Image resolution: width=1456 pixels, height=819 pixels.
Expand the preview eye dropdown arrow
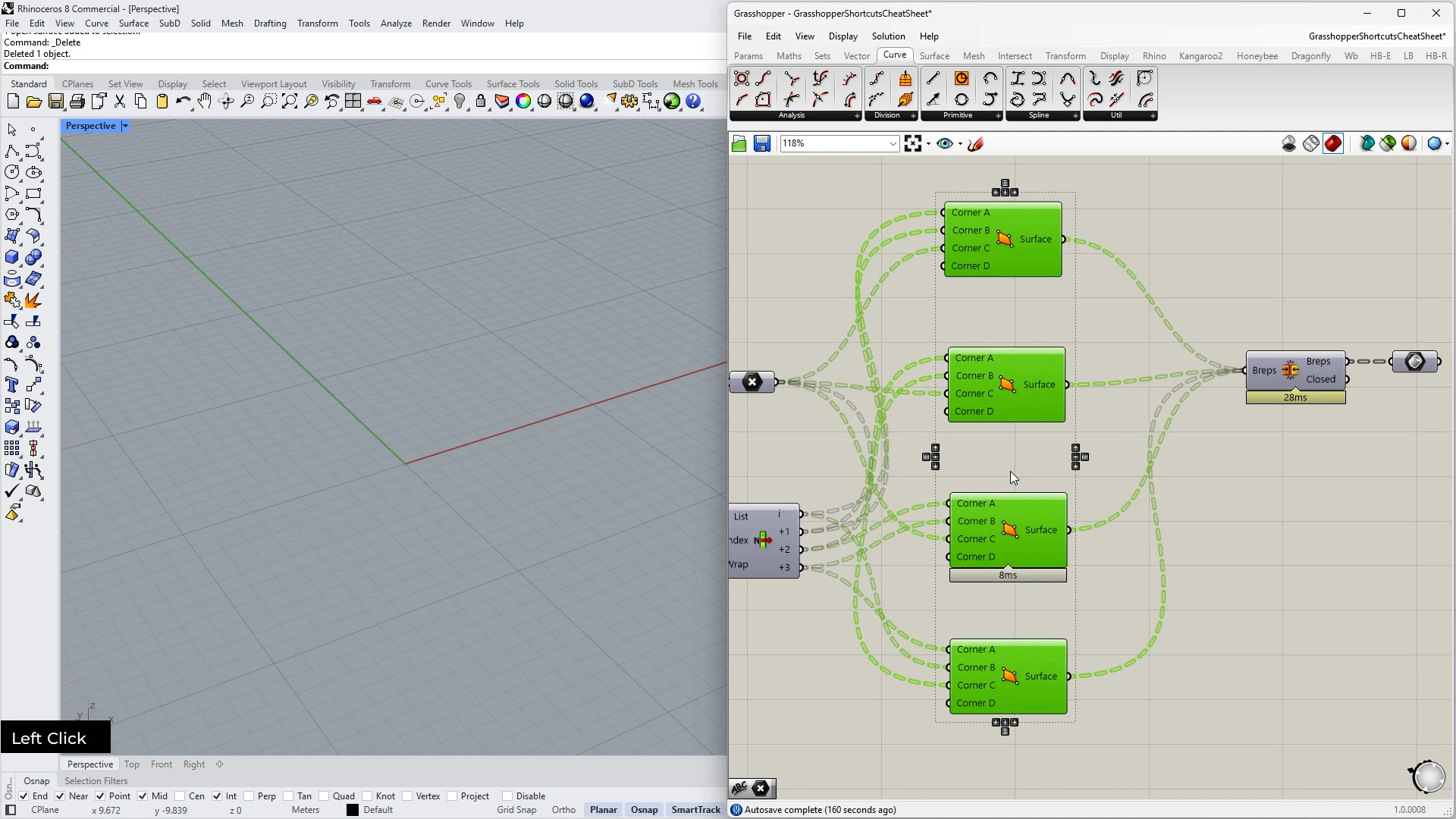click(960, 144)
